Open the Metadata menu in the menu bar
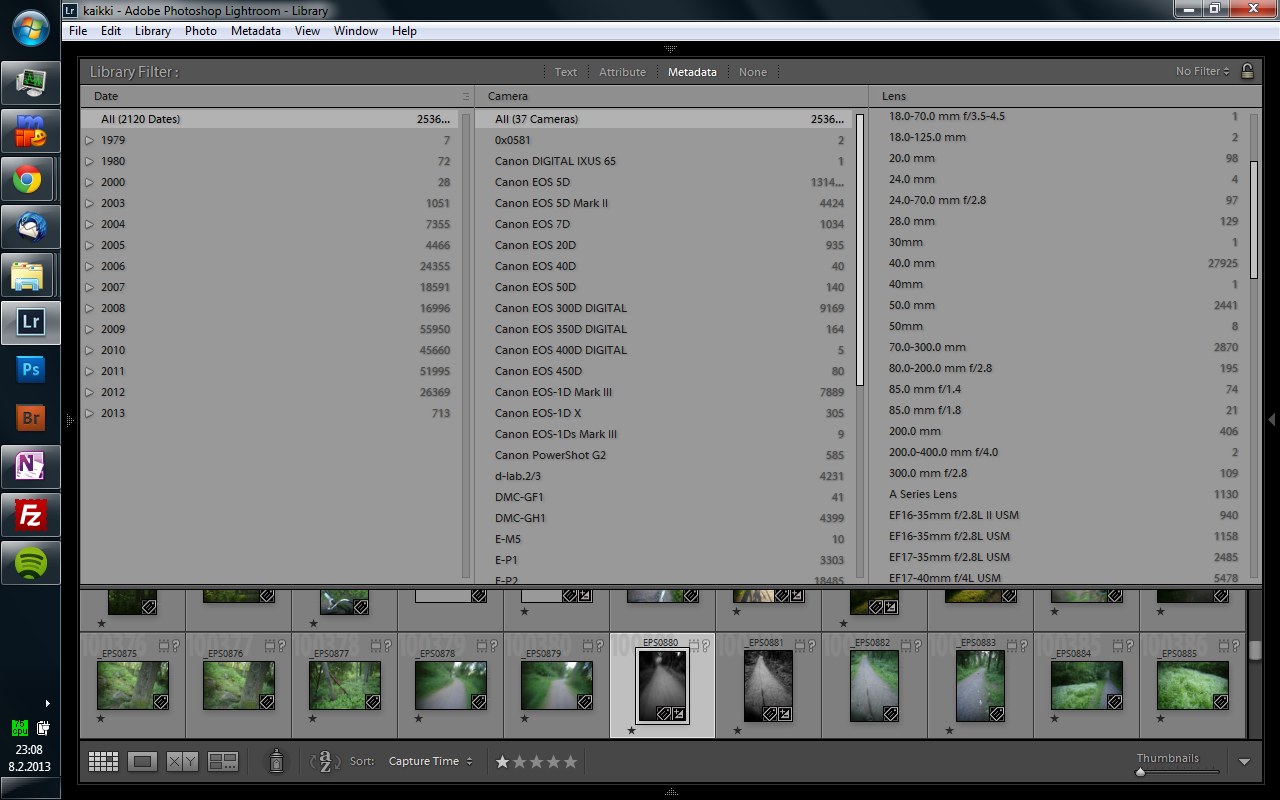The height and width of the screenshot is (800, 1280). (256, 31)
